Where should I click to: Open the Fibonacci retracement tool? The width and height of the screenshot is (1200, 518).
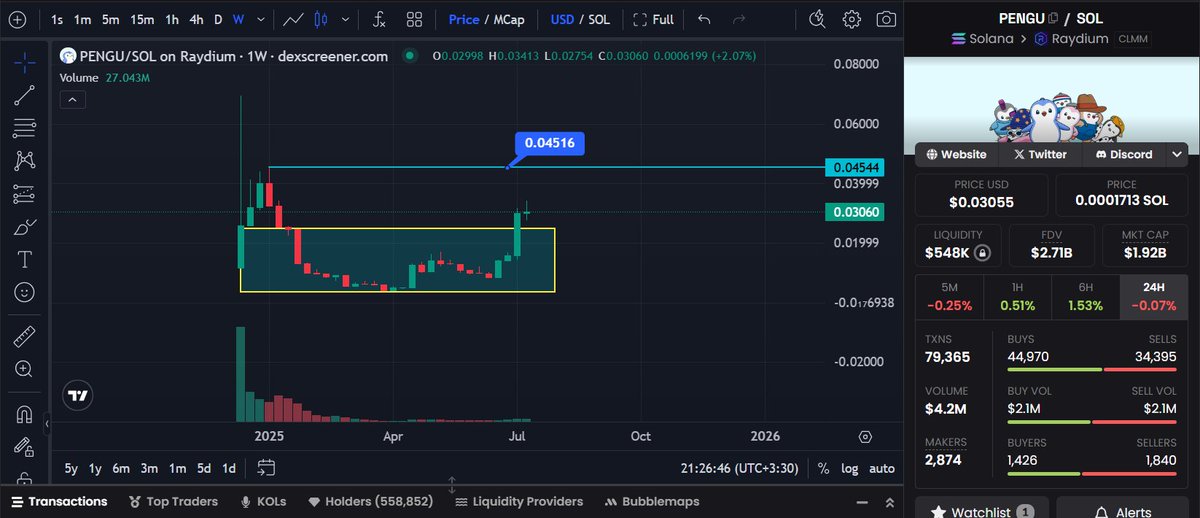[x=25, y=128]
